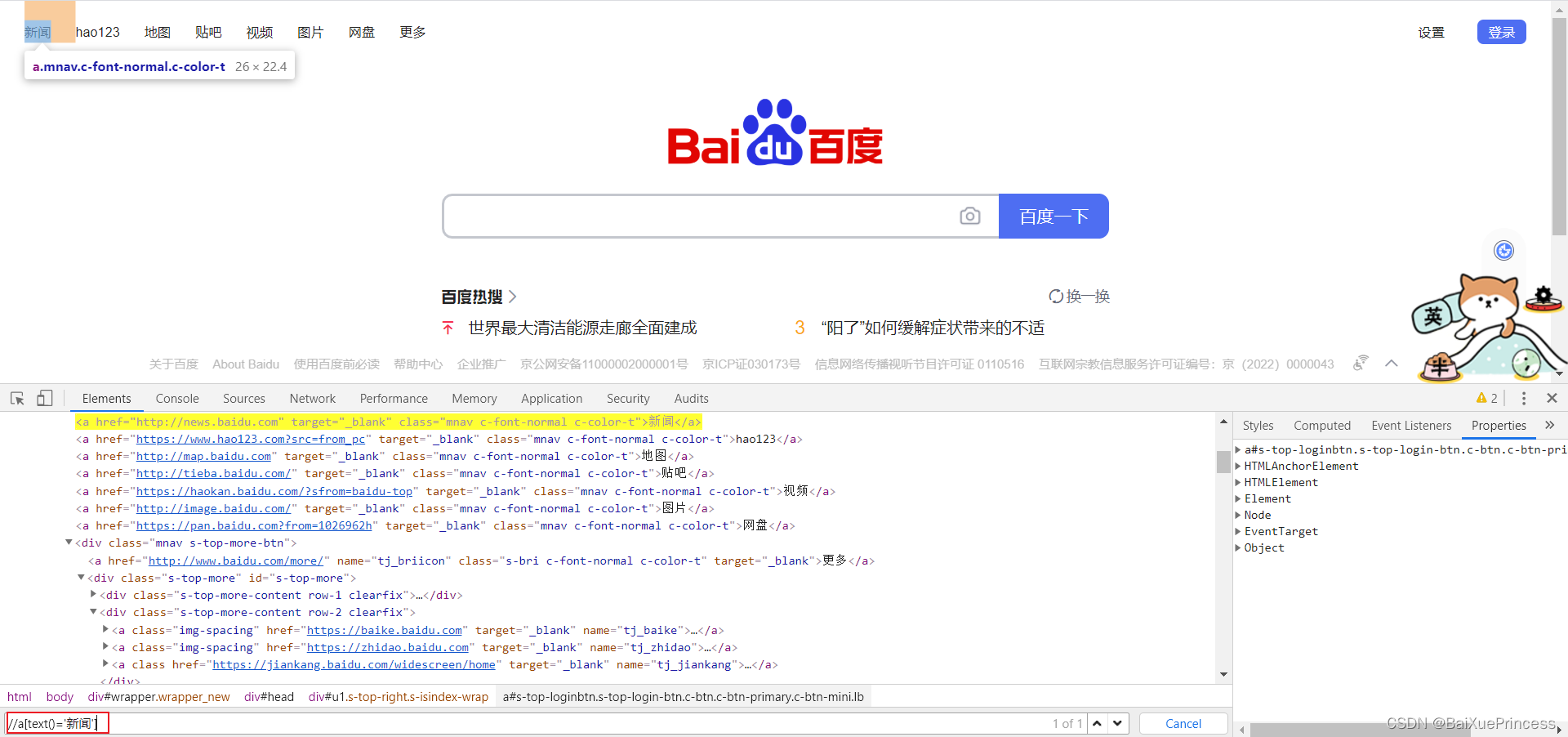Click the 更多 more link
Screen dimensions: 1568x737
[x=412, y=32]
